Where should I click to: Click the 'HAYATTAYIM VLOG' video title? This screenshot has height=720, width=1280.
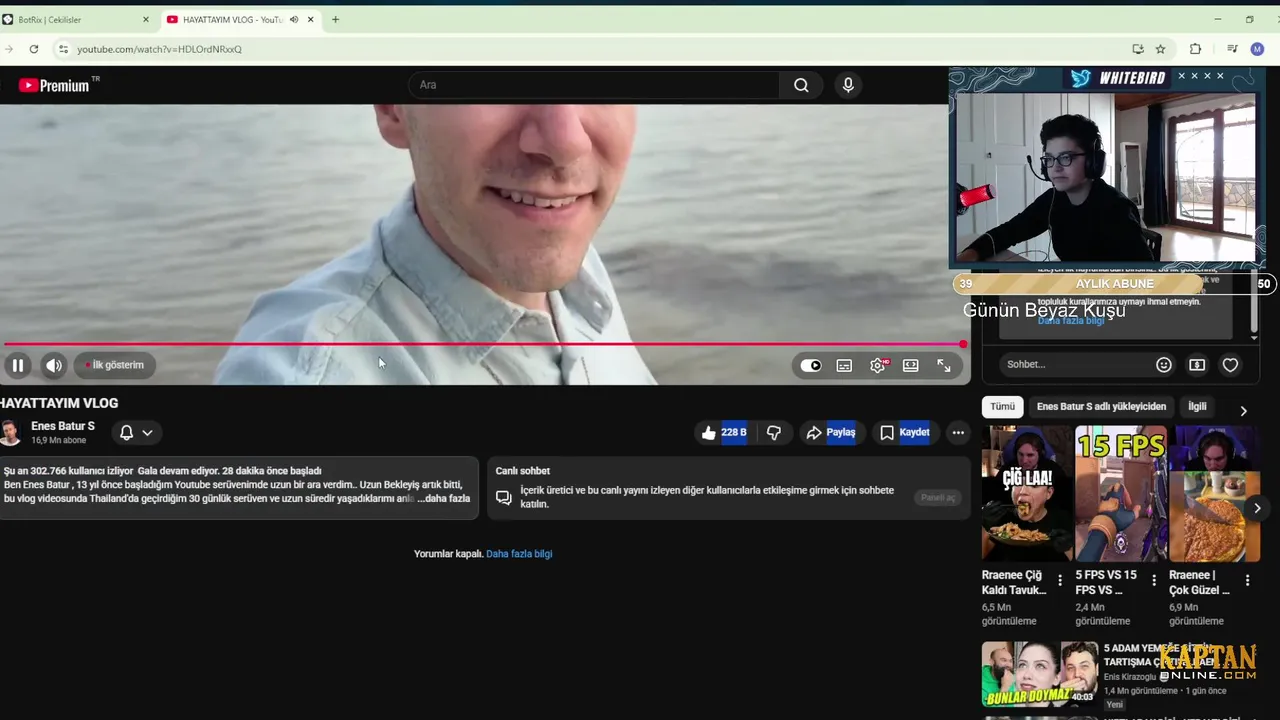pyautogui.click(x=59, y=403)
